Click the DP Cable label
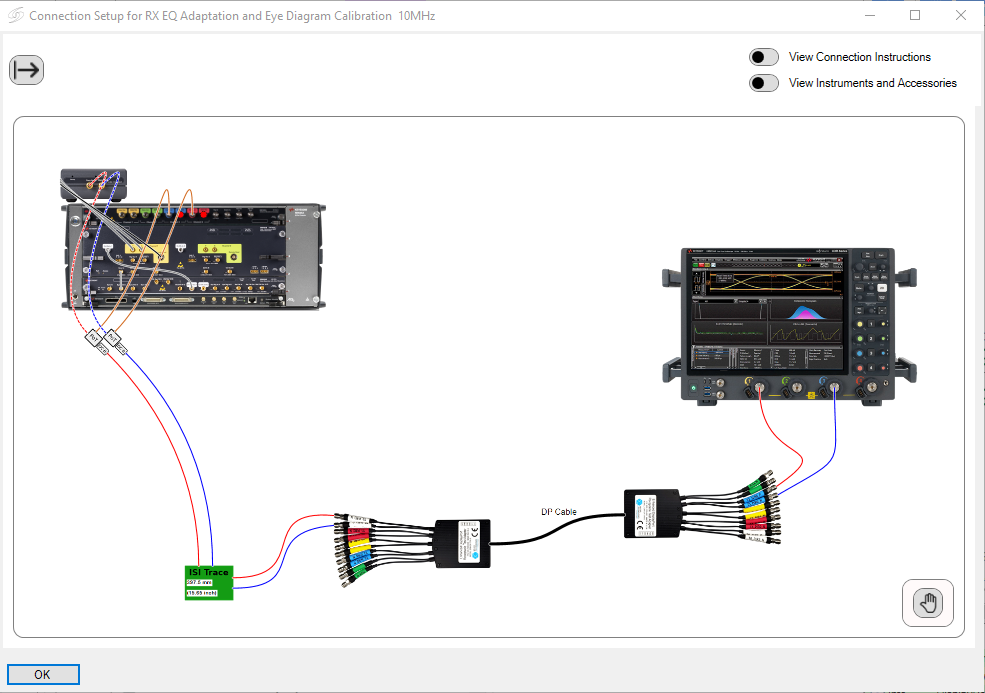 click(x=558, y=512)
